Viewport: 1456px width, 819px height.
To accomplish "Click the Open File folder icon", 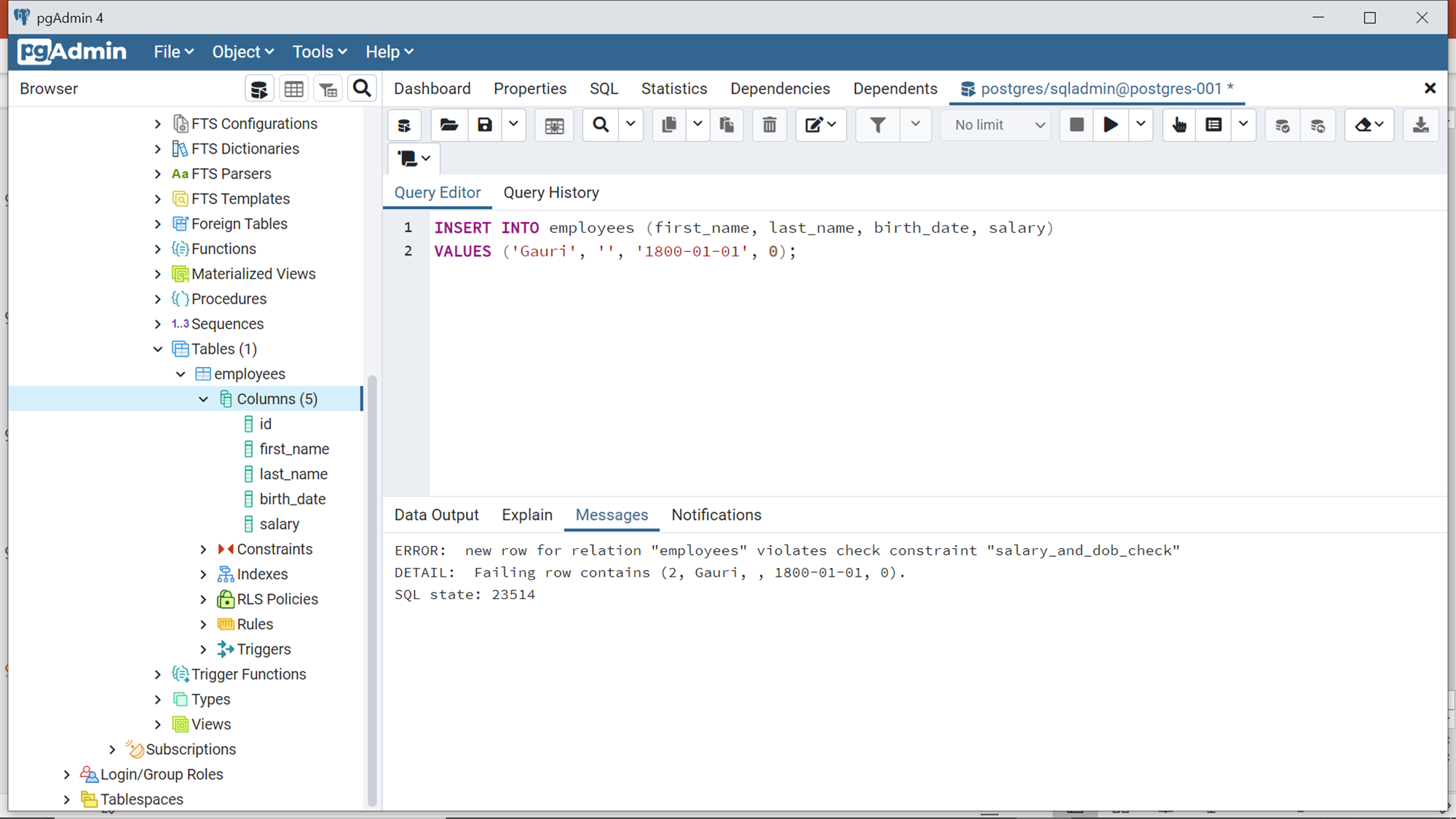I will tap(448, 125).
